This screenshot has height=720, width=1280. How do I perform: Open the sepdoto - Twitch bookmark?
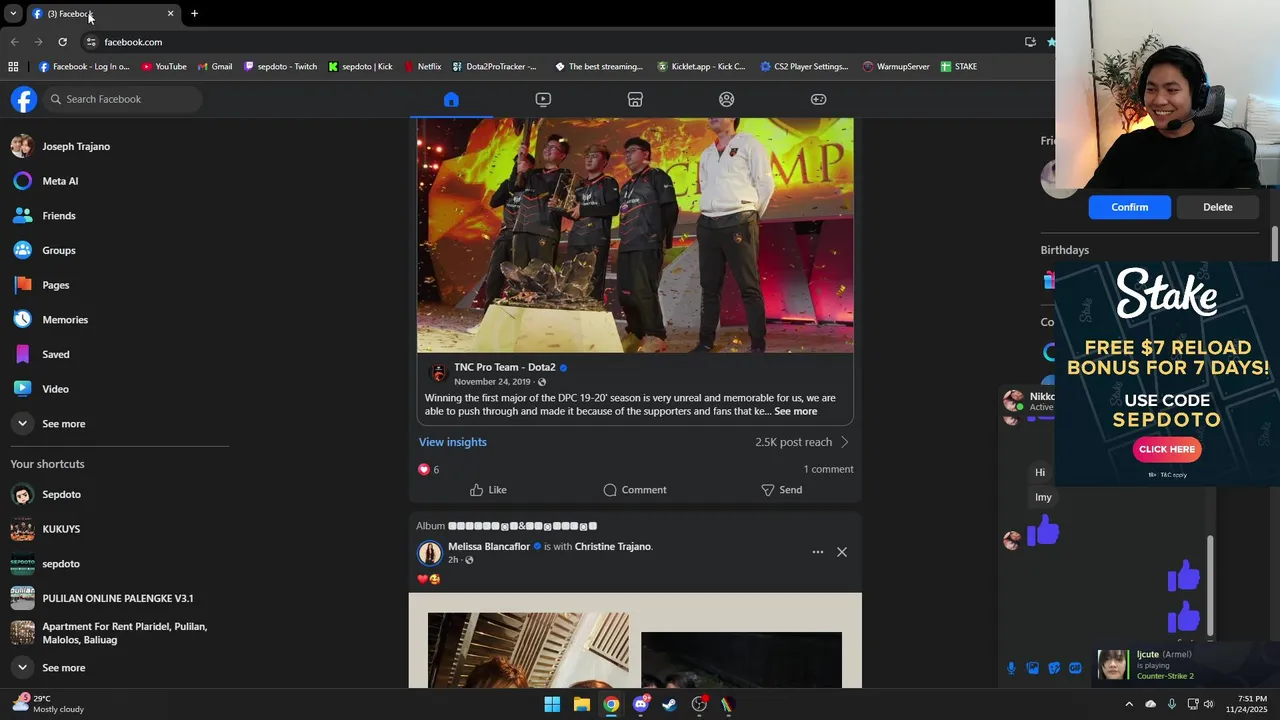click(281, 67)
